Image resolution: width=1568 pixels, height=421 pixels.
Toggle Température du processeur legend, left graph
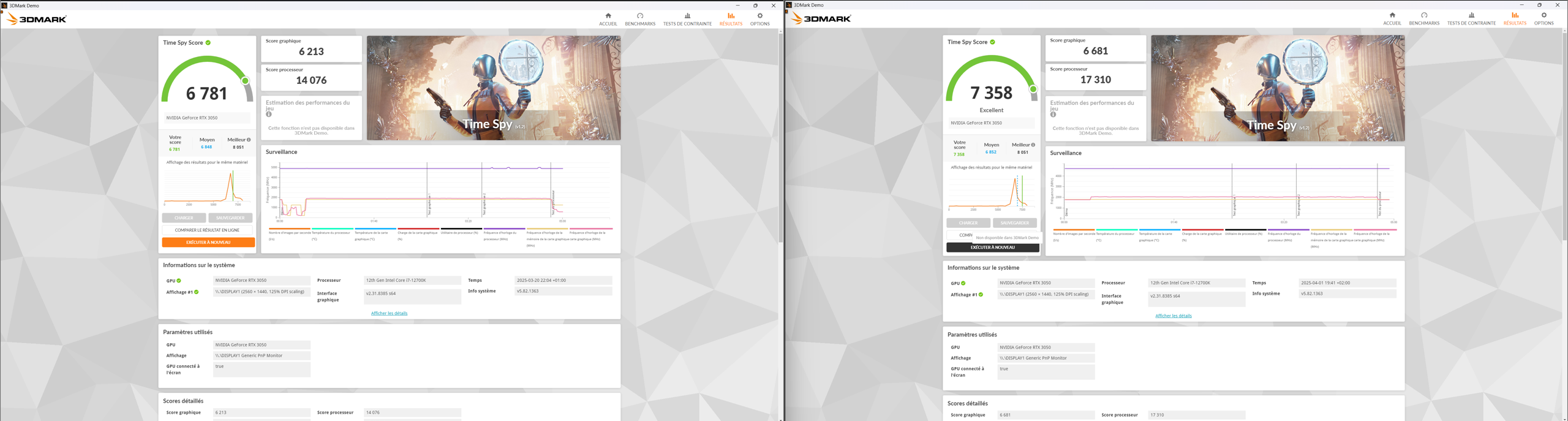click(331, 235)
